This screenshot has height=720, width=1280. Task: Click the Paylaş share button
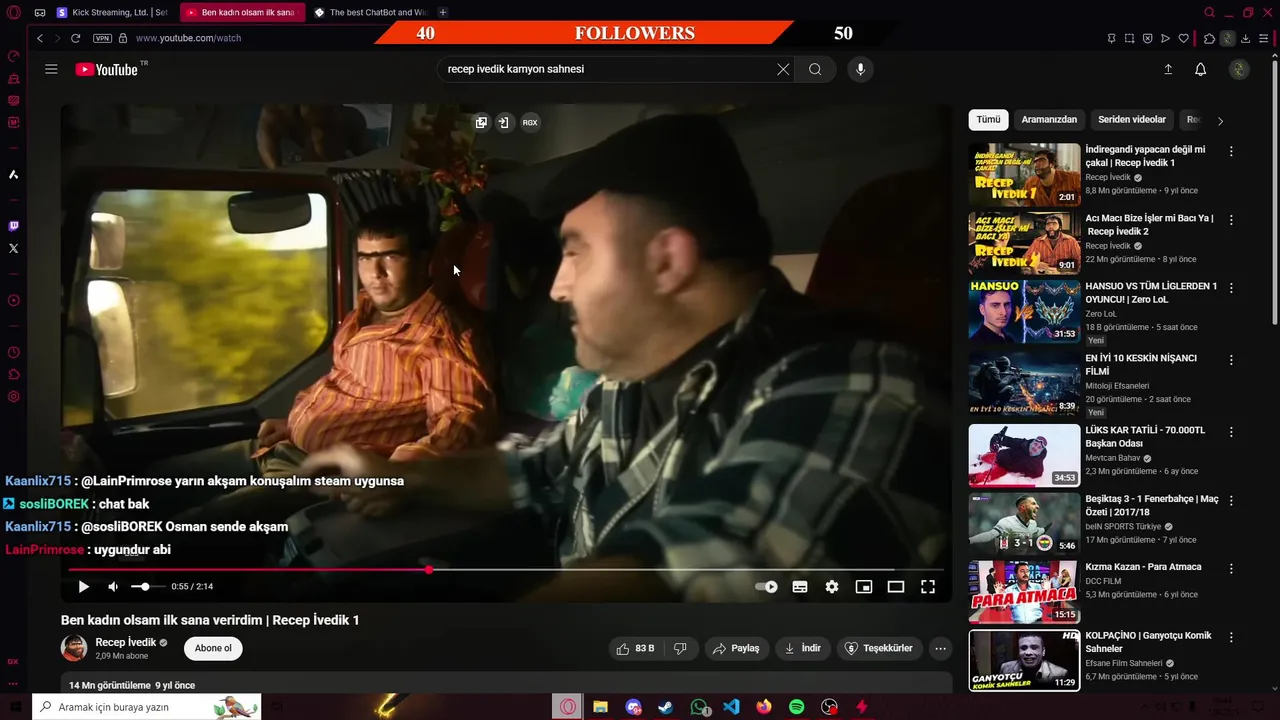(x=736, y=648)
